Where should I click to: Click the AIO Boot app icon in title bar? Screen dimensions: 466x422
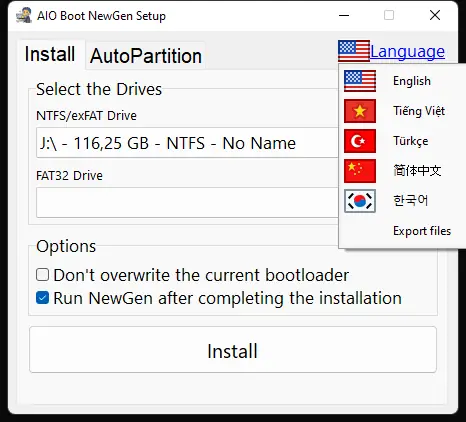click(x=24, y=15)
